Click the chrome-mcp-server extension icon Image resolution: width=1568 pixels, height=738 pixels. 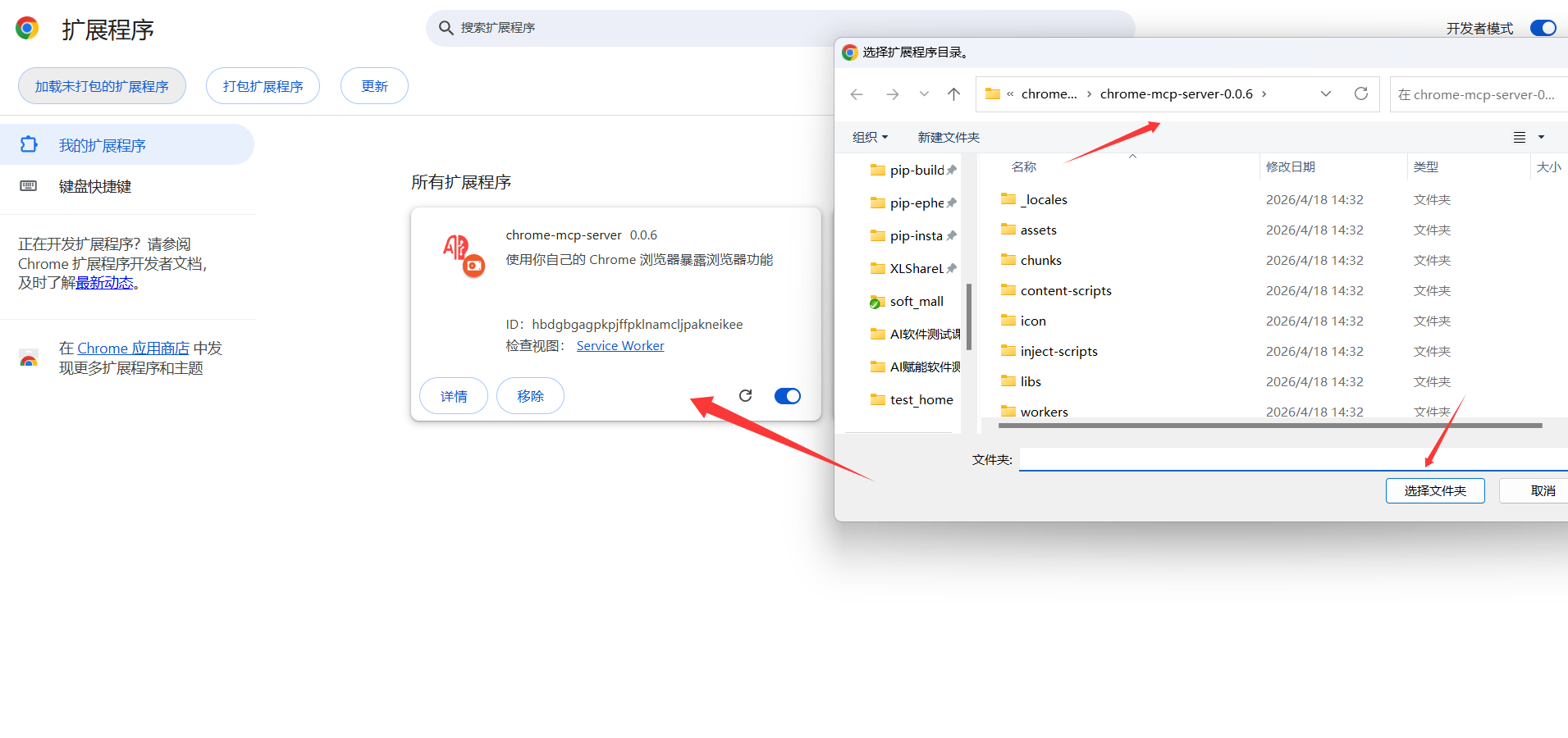pyautogui.click(x=464, y=255)
